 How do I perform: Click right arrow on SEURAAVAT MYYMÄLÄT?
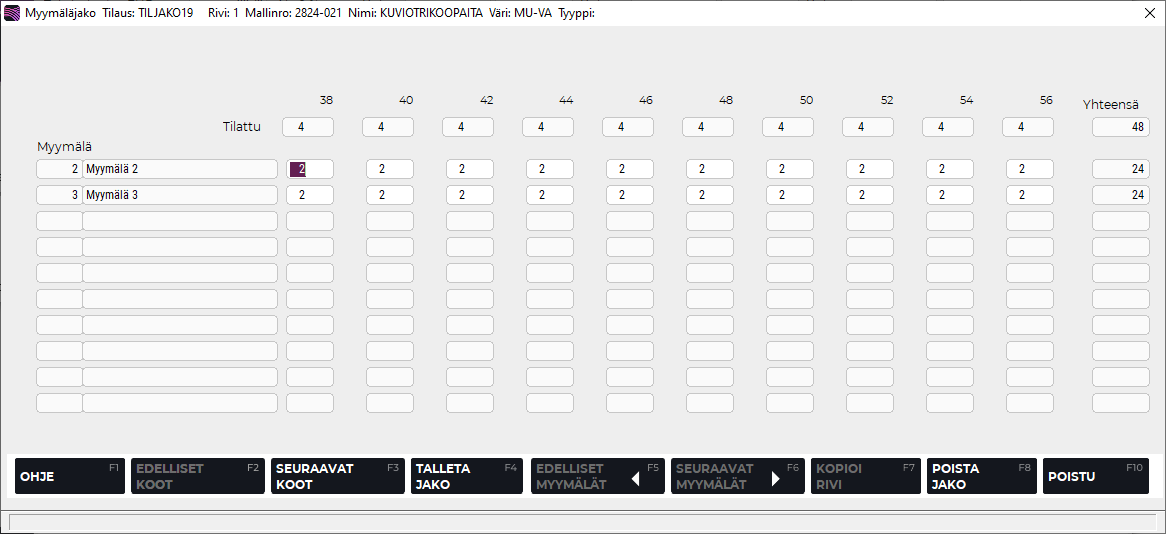point(775,478)
